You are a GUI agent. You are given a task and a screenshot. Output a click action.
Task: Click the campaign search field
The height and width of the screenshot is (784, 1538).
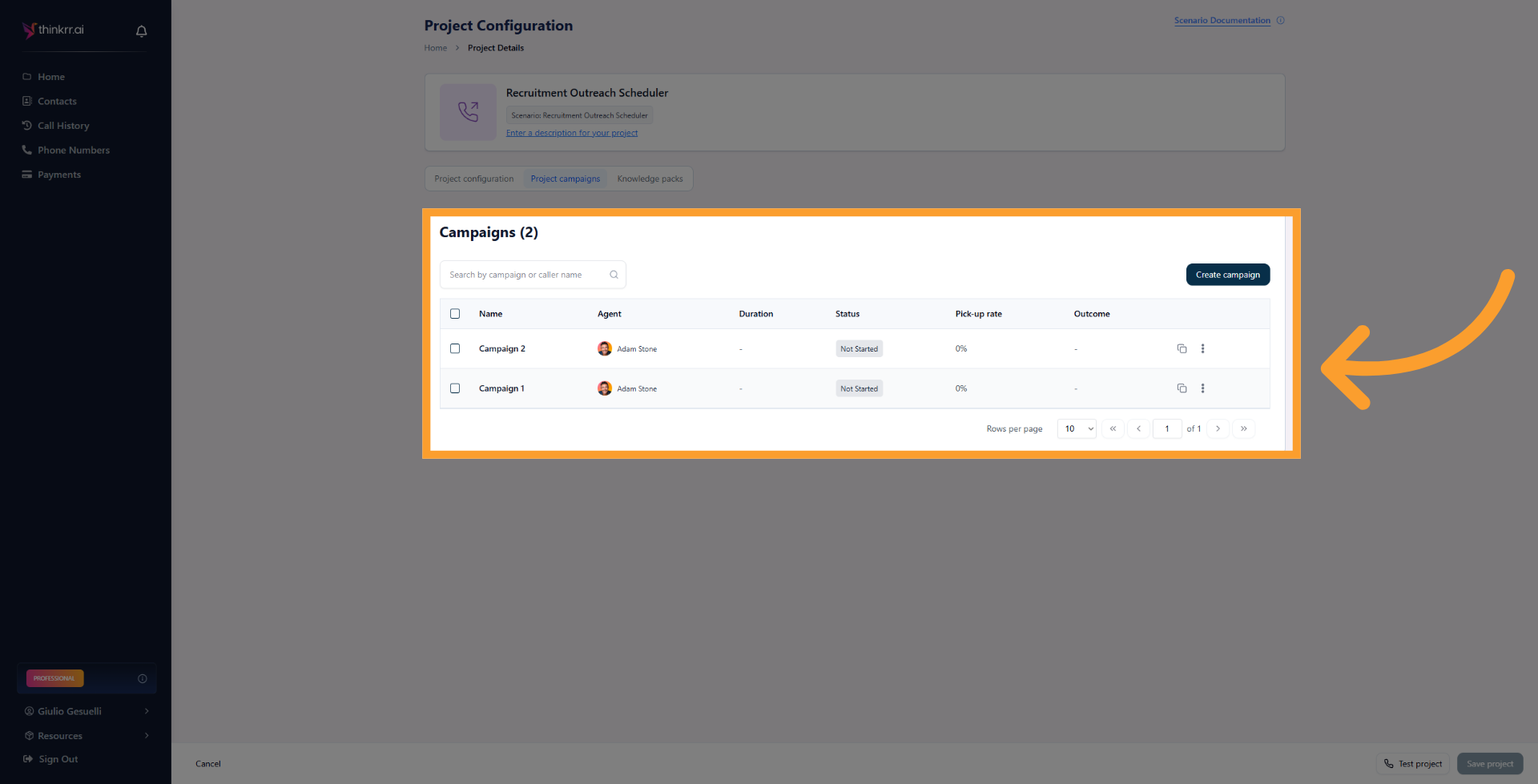tap(533, 275)
